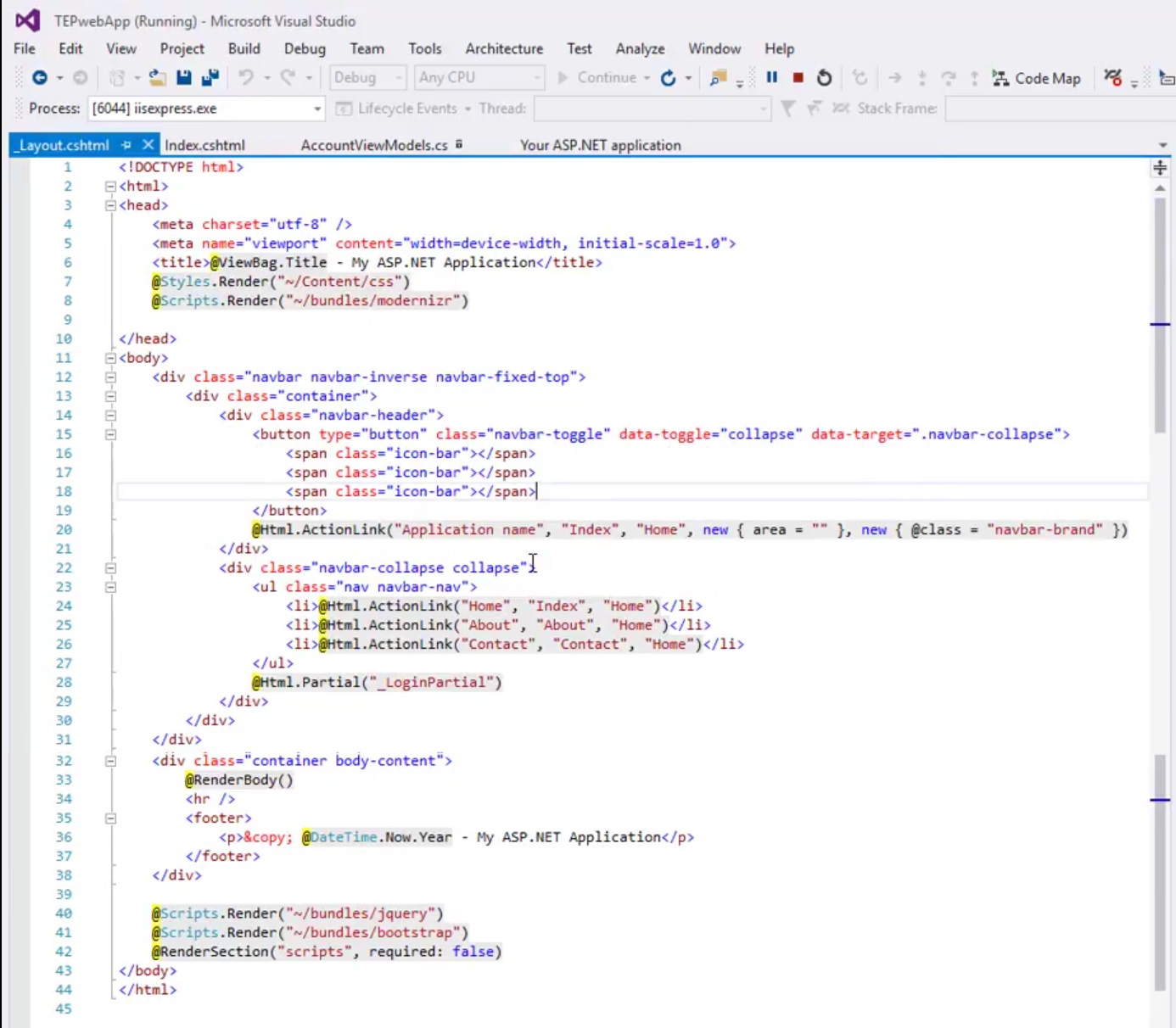Restart the debugging session
The height and width of the screenshot is (1028, 1176).
point(824,78)
